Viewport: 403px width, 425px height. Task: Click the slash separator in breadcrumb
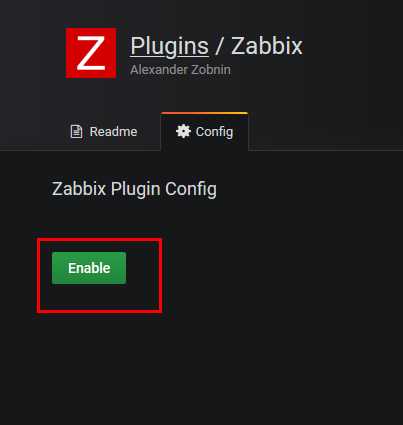click(219, 46)
